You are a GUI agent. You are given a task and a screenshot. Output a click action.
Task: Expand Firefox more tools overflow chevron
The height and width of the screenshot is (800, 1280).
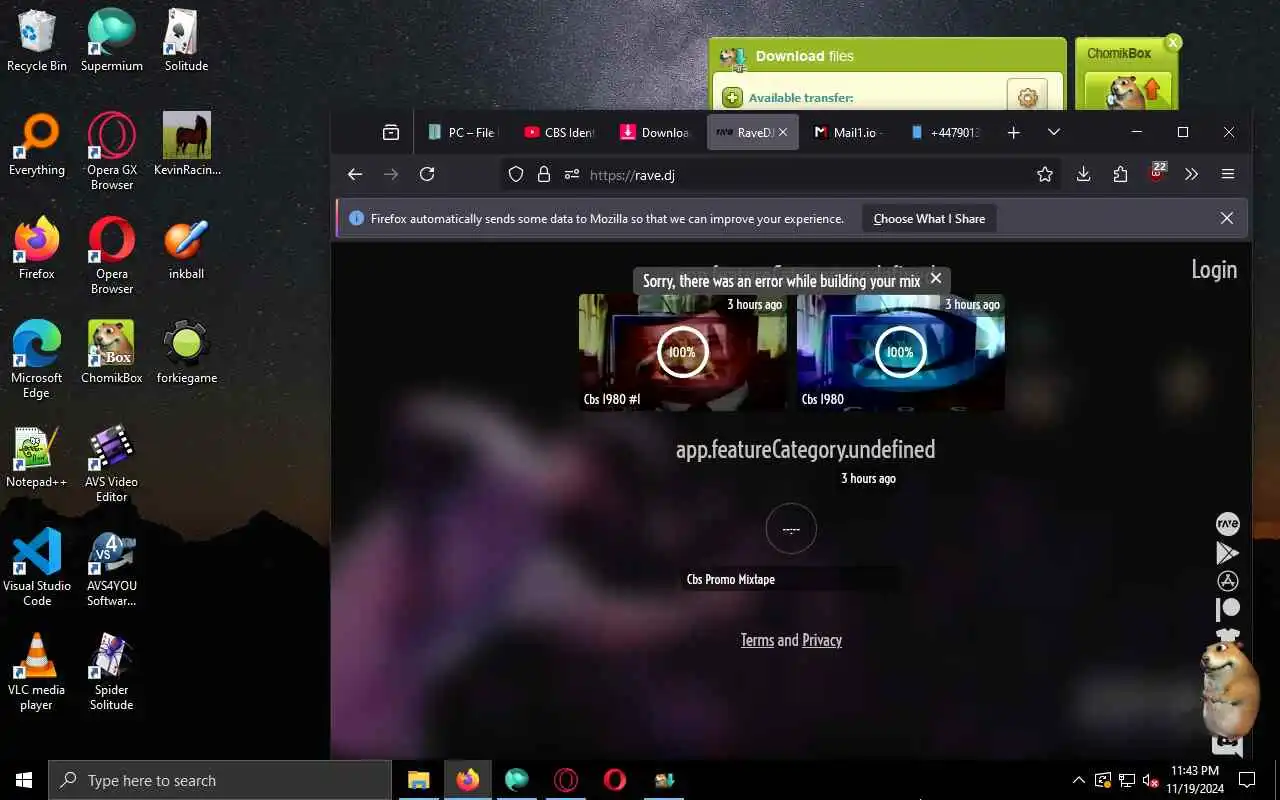[1191, 174]
